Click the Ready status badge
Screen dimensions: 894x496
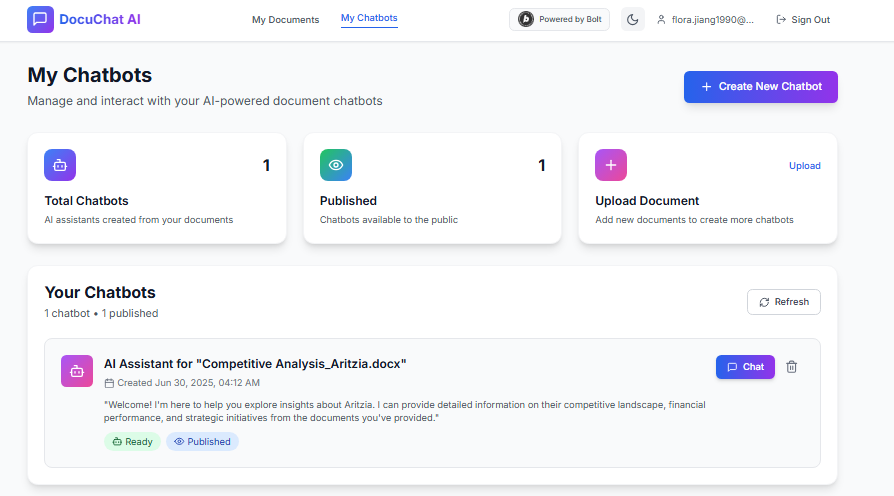point(132,441)
